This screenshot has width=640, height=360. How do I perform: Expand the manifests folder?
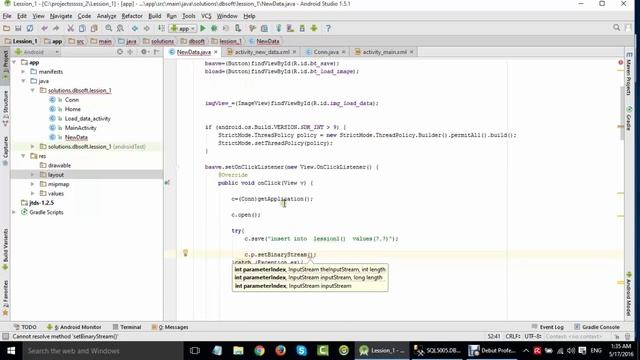[23, 72]
